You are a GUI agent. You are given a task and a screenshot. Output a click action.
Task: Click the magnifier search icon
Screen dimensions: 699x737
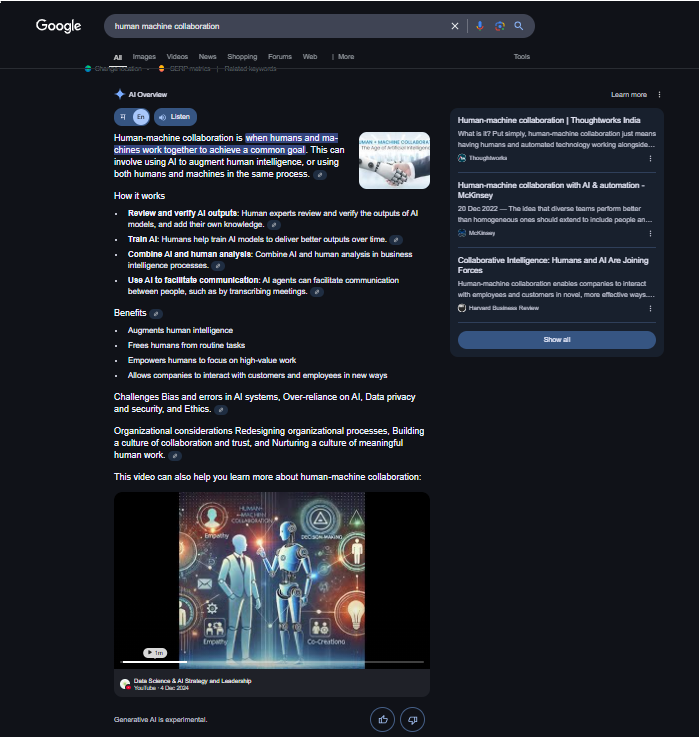518,26
